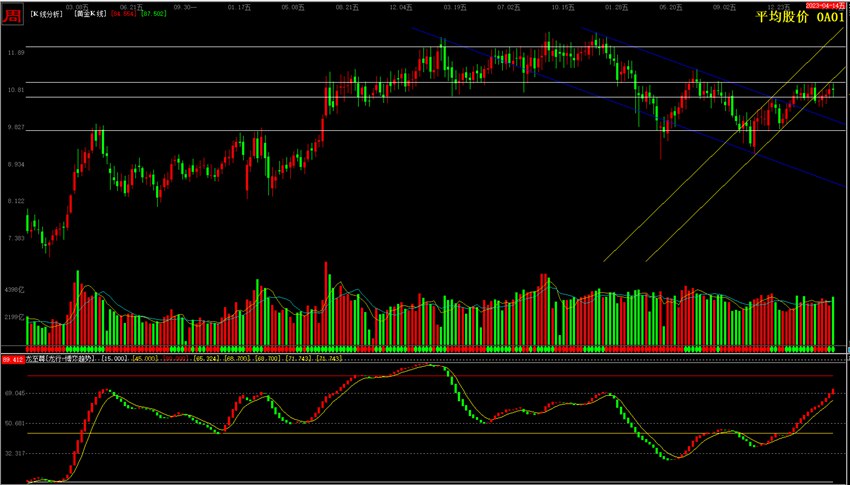Open the [K线分析] label
This screenshot has height=485, width=850.
click(46, 14)
